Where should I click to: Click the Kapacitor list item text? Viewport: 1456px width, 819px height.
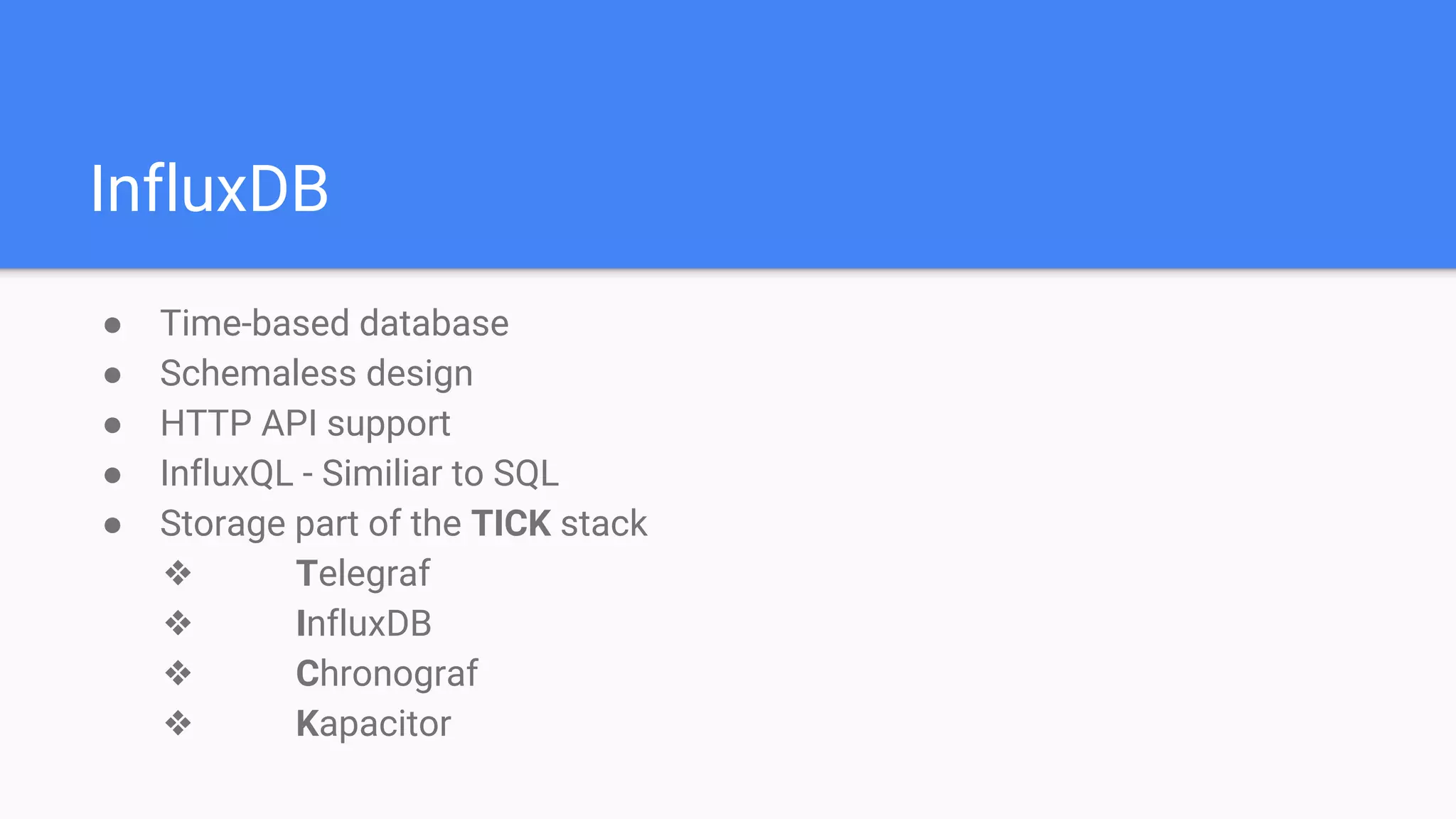coord(373,724)
